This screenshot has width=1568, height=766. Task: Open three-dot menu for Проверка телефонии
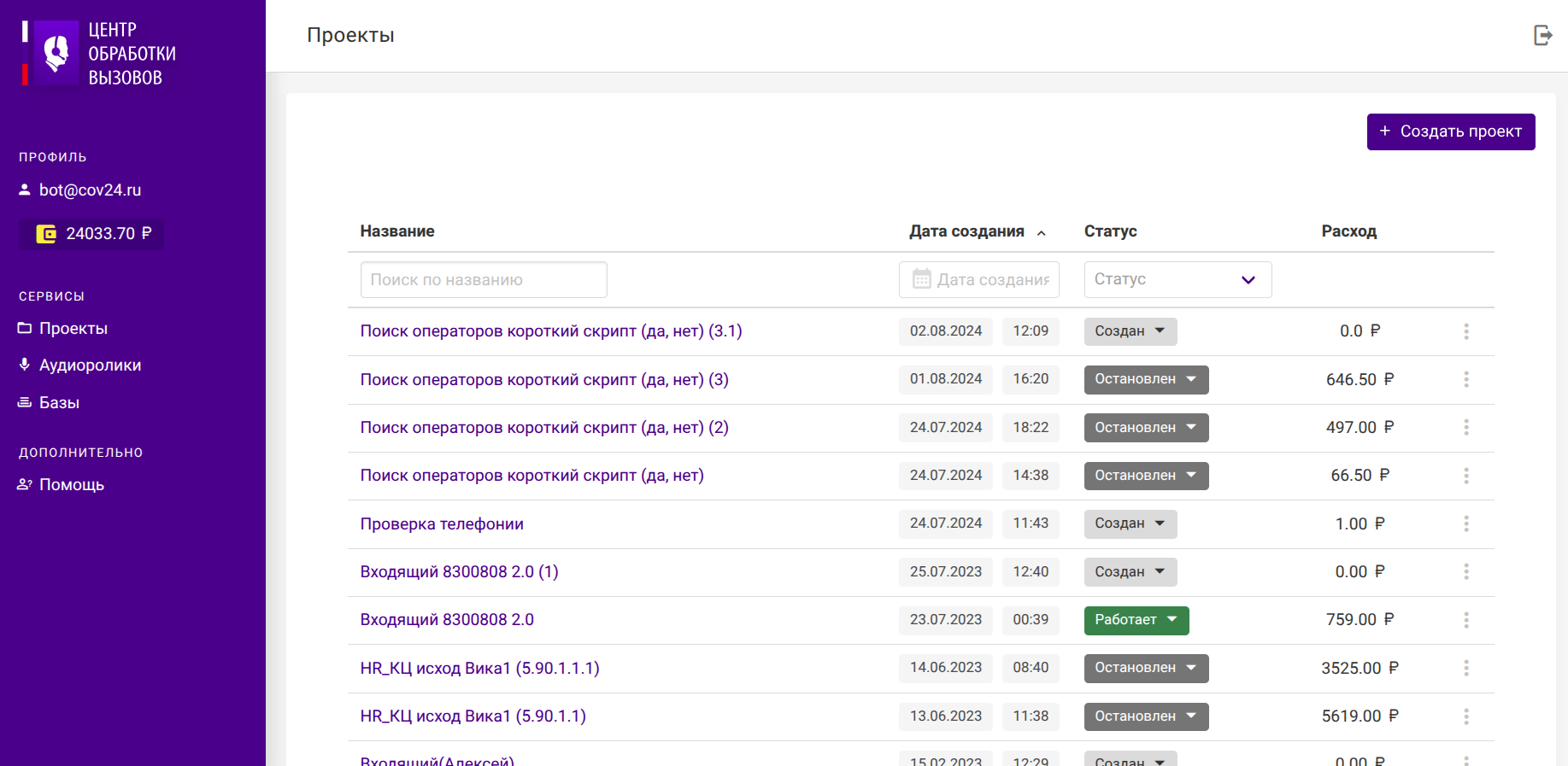pyautogui.click(x=1466, y=523)
